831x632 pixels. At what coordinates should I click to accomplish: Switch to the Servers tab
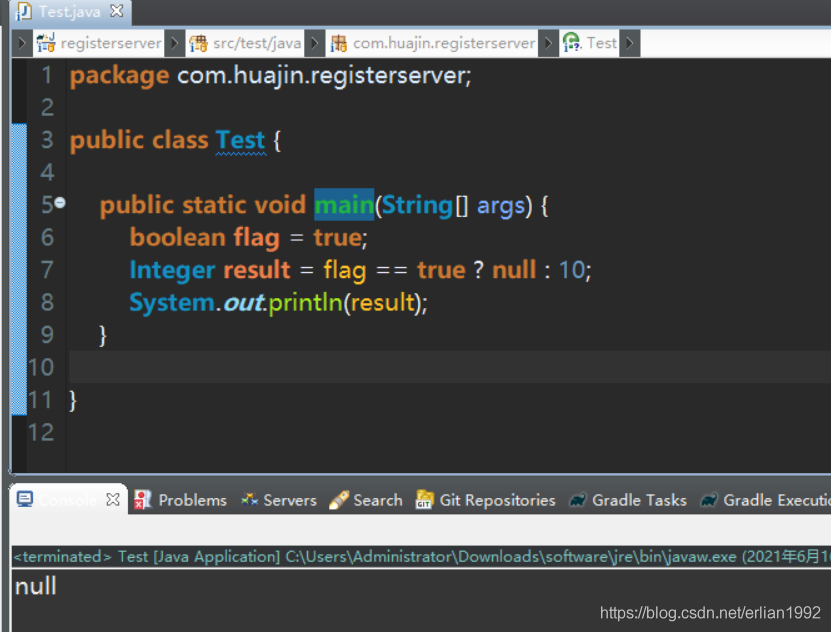point(290,500)
